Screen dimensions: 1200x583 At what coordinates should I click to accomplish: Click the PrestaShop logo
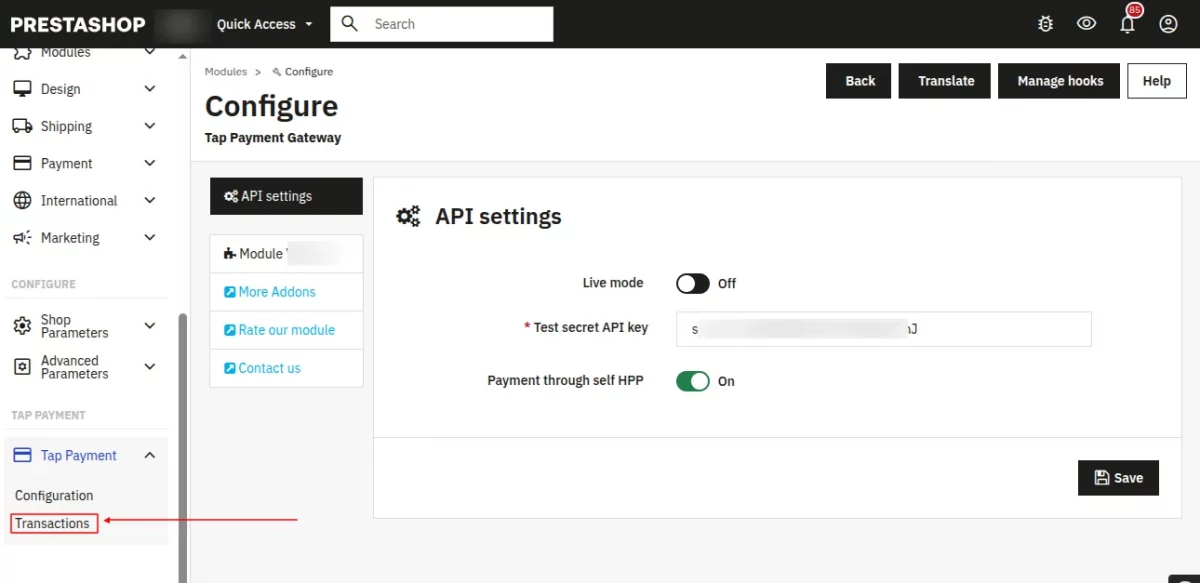pyautogui.click(x=77, y=24)
